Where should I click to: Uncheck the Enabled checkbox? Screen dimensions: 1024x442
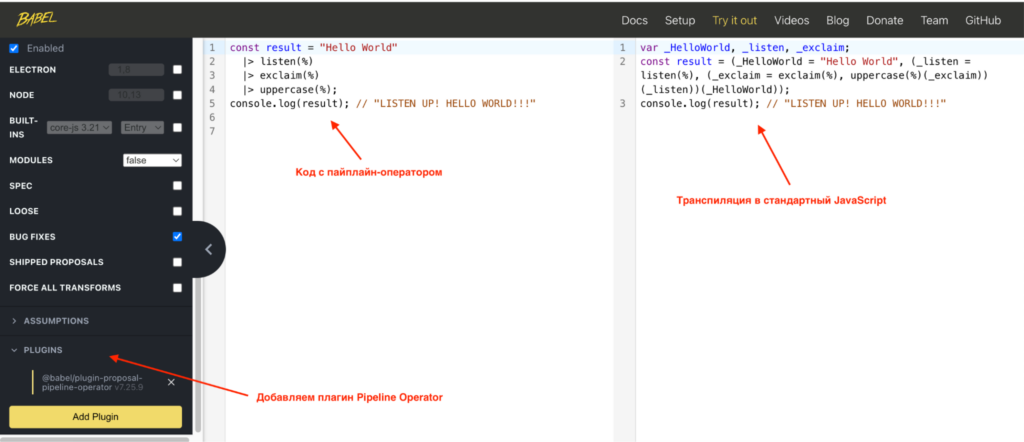click(14, 48)
